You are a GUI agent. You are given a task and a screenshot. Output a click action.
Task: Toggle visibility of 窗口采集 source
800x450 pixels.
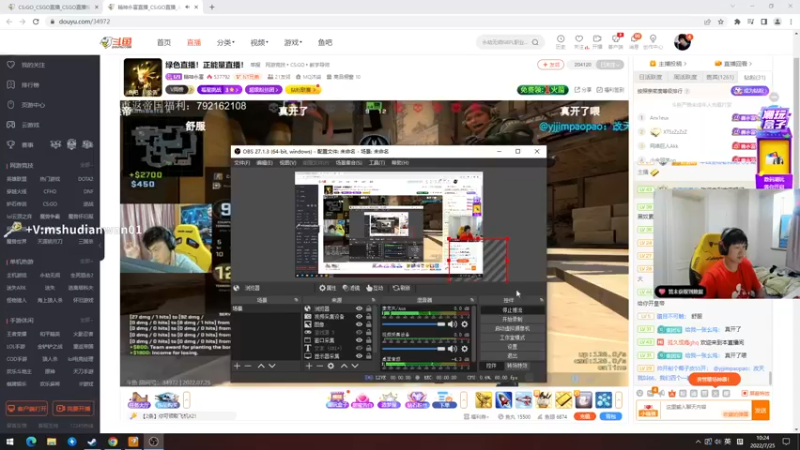[359, 340]
